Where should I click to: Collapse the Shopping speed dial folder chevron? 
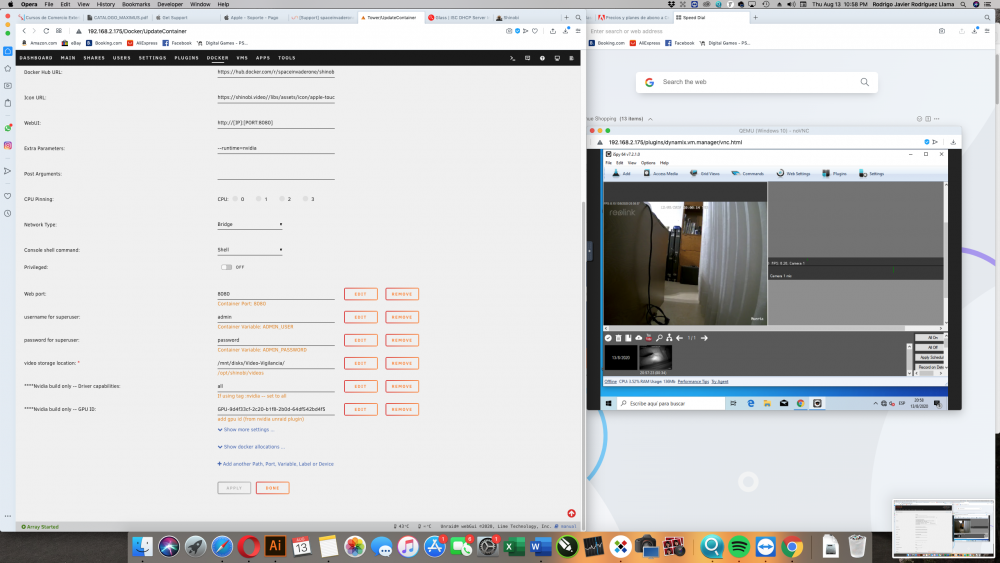pos(650,119)
